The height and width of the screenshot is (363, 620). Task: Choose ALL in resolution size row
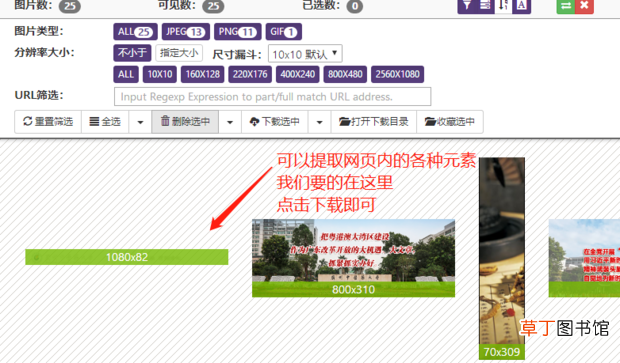[126, 74]
